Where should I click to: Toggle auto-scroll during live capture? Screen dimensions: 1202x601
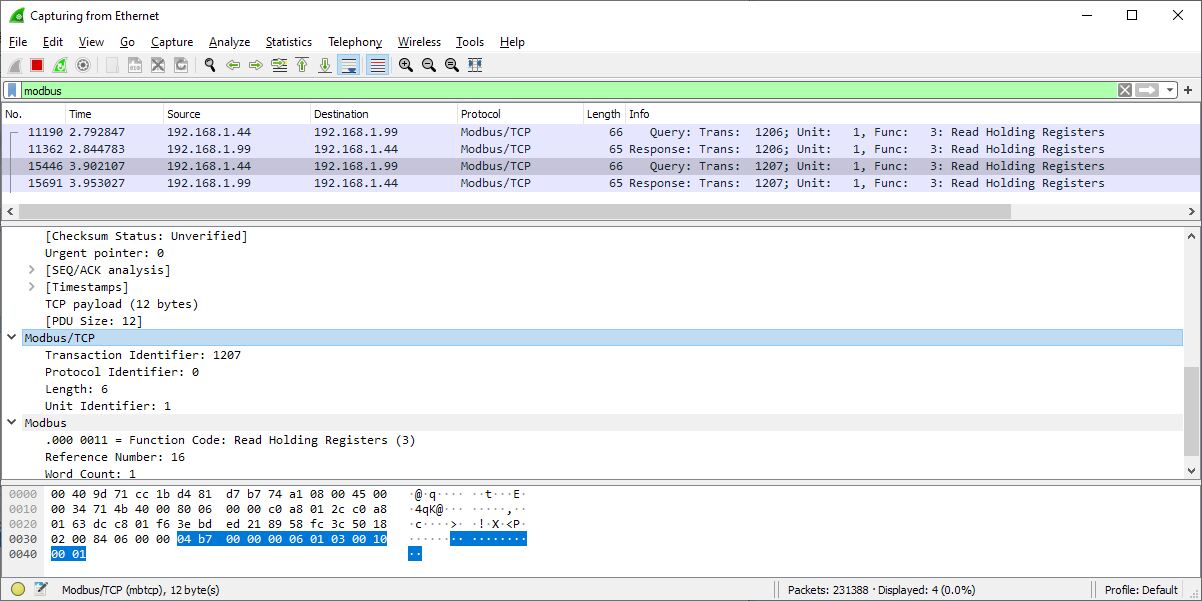pyautogui.click(x=349, y=65)
